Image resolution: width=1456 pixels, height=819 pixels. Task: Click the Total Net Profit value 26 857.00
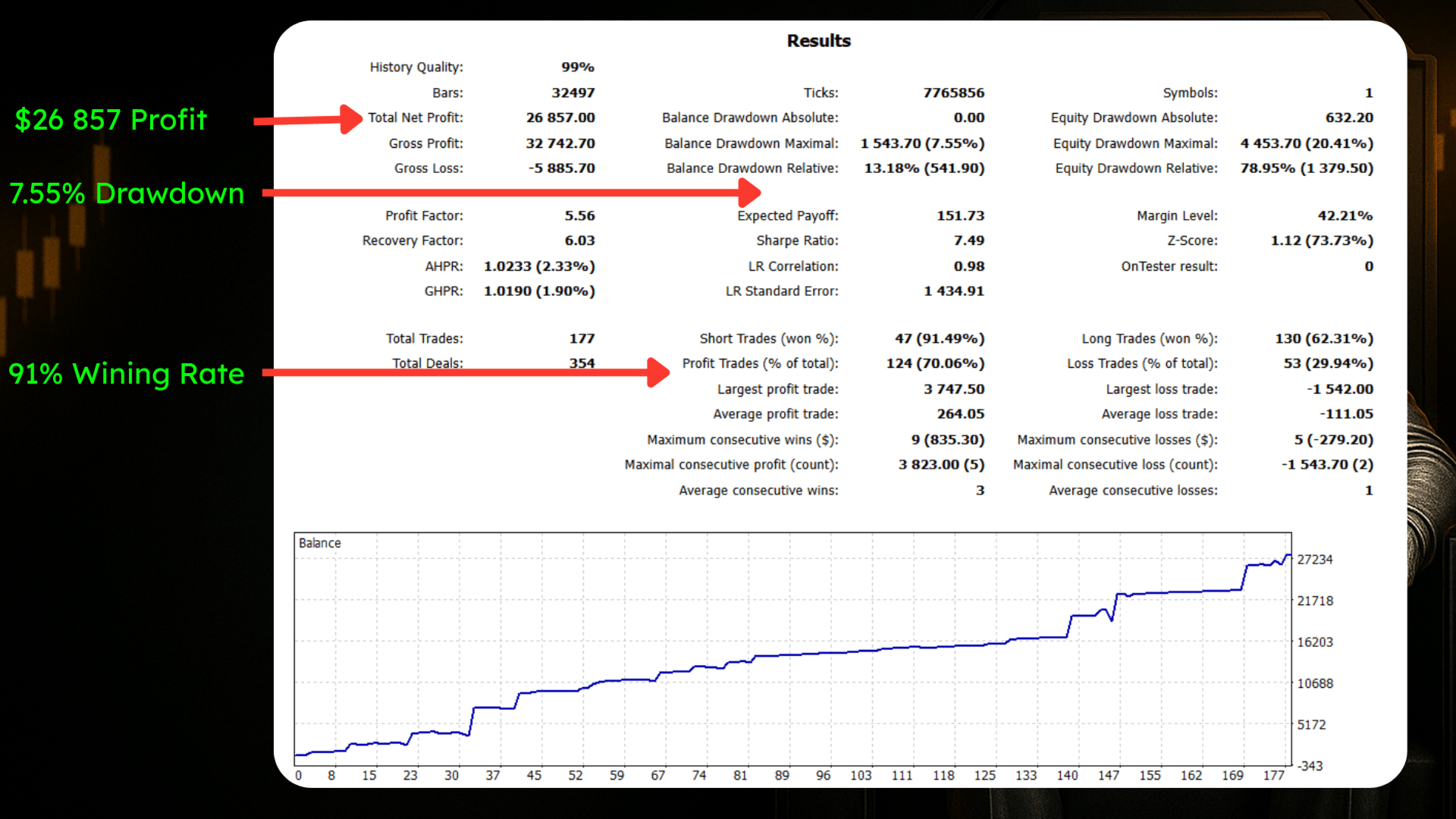click(560, 118)
